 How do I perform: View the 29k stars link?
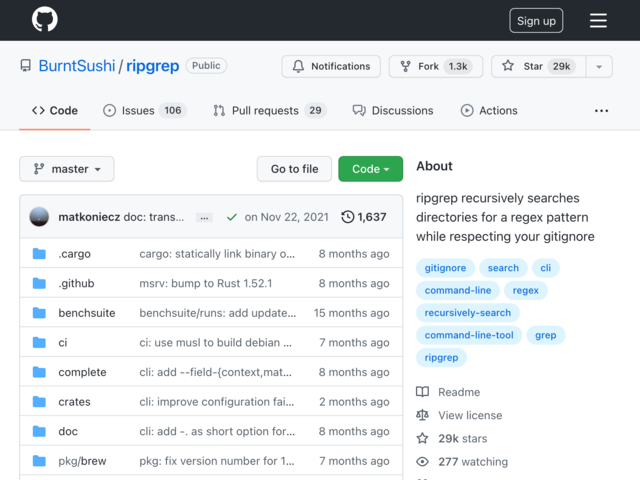(452, 439)
